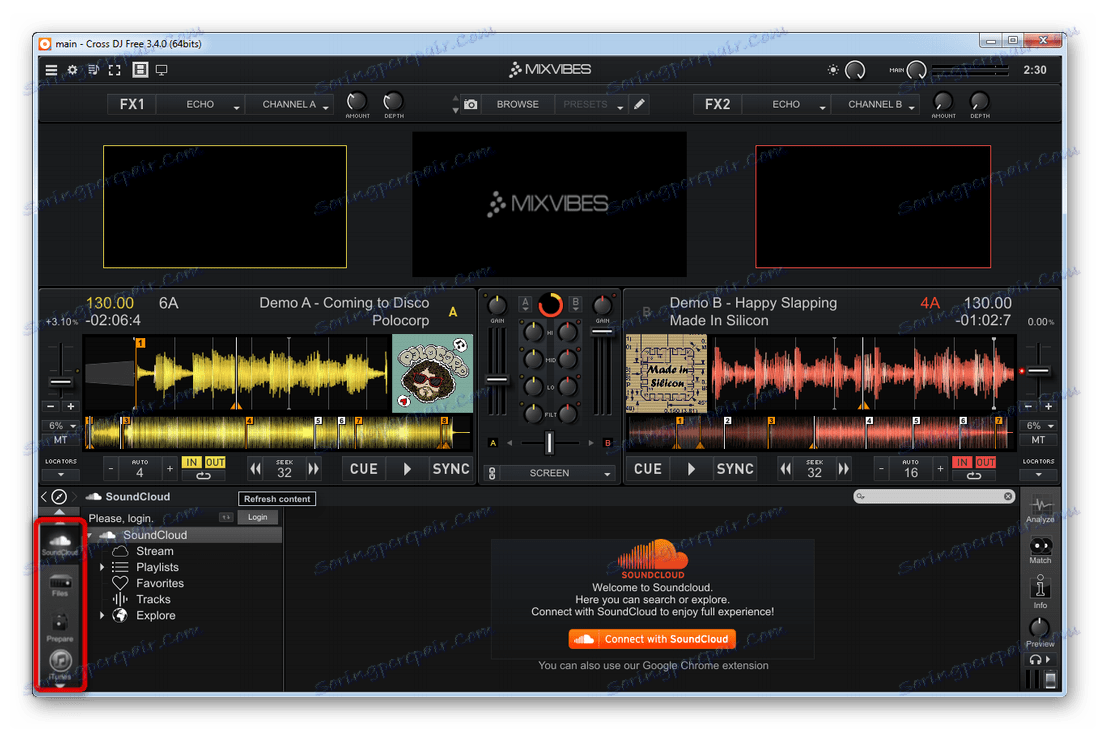Open CHANNEL B routing dropdown
Viewport: 1100px width, 730px height.
[x=876, y=104]
